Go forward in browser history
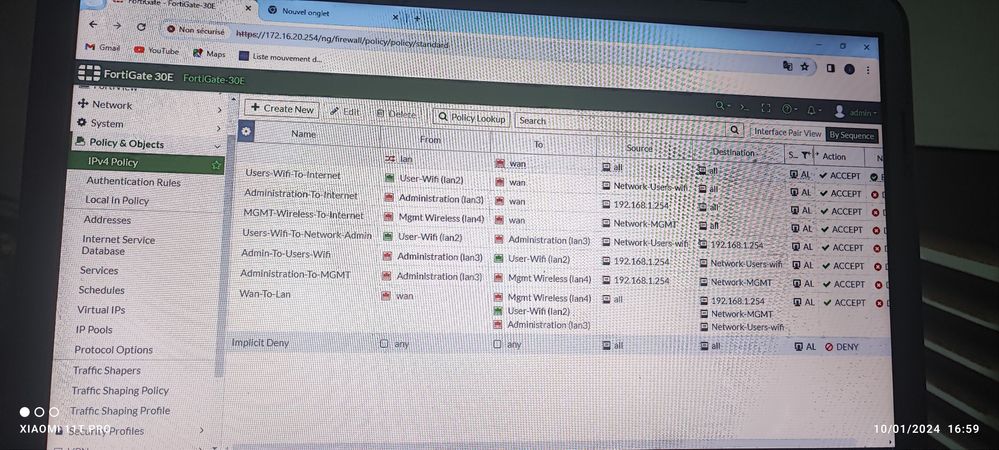The width and height of the screenshot is (999, 450). (117, 25)
